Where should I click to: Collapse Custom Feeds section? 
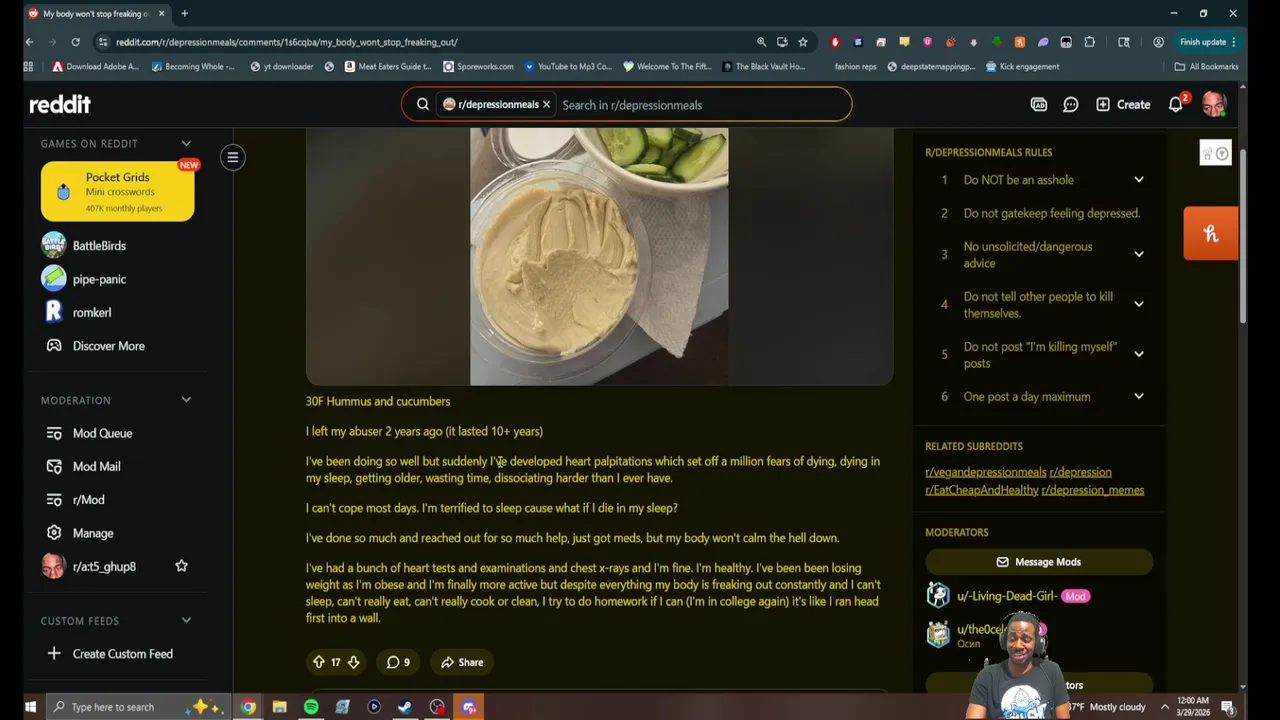(186, 621)
